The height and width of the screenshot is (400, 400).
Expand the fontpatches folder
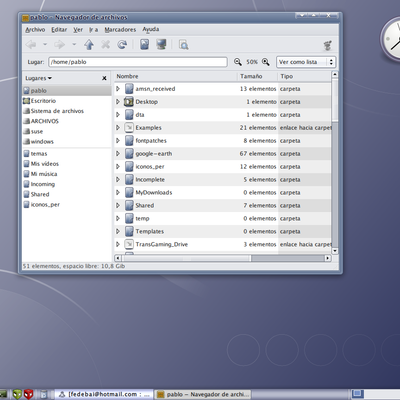coord(118,141)
